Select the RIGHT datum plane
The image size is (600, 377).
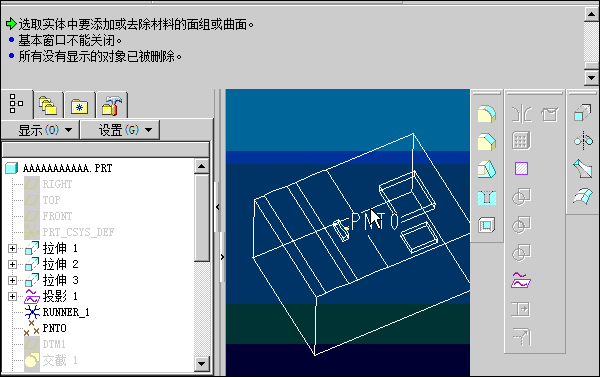57,184
